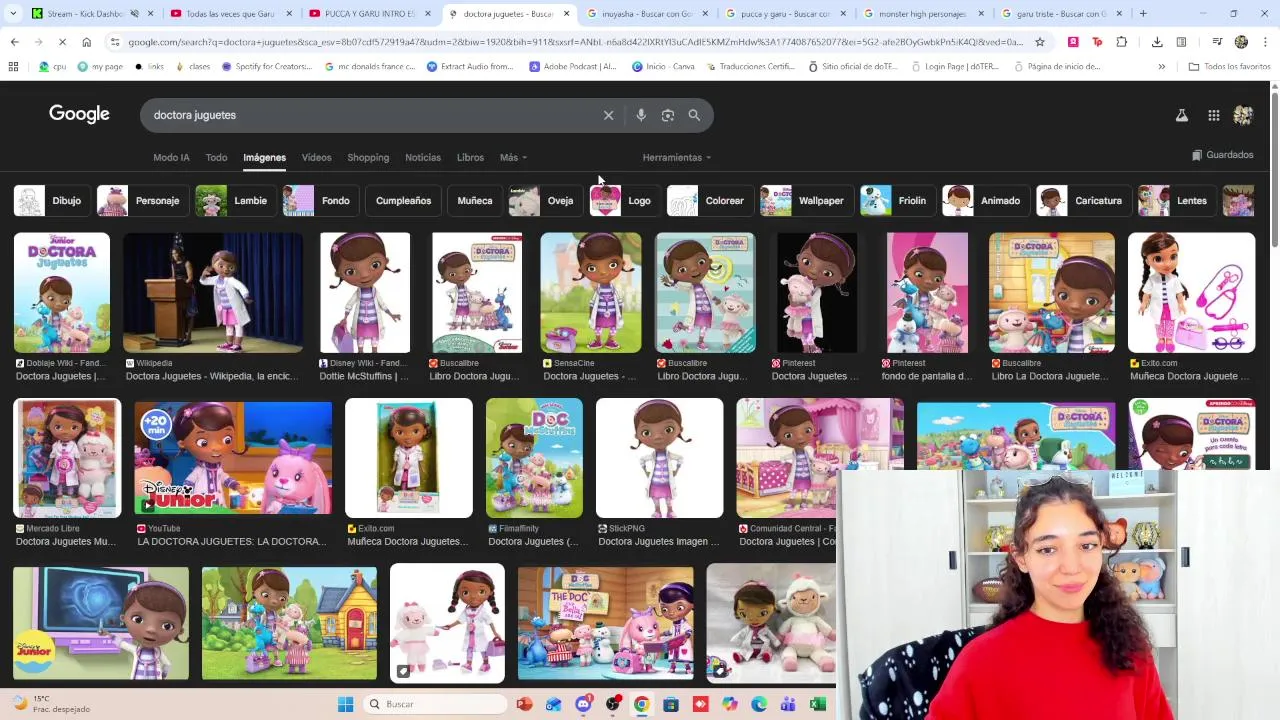The width and height of the screenshot is (1280, 720).
Task: Open Microsoft Teams from taskbar
Action: coord(788,704)
